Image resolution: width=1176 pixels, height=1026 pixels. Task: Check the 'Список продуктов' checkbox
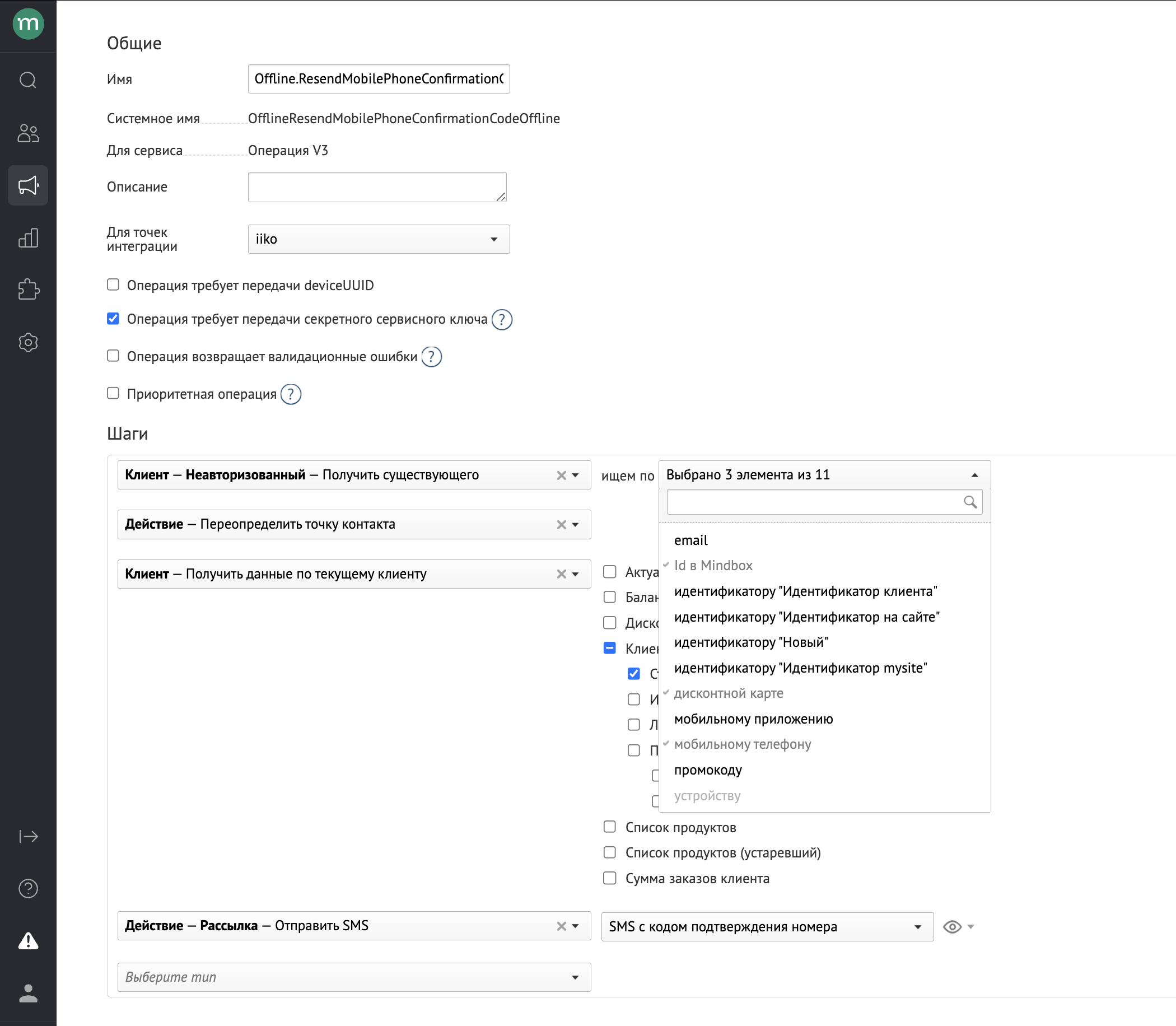click(610, 826)
